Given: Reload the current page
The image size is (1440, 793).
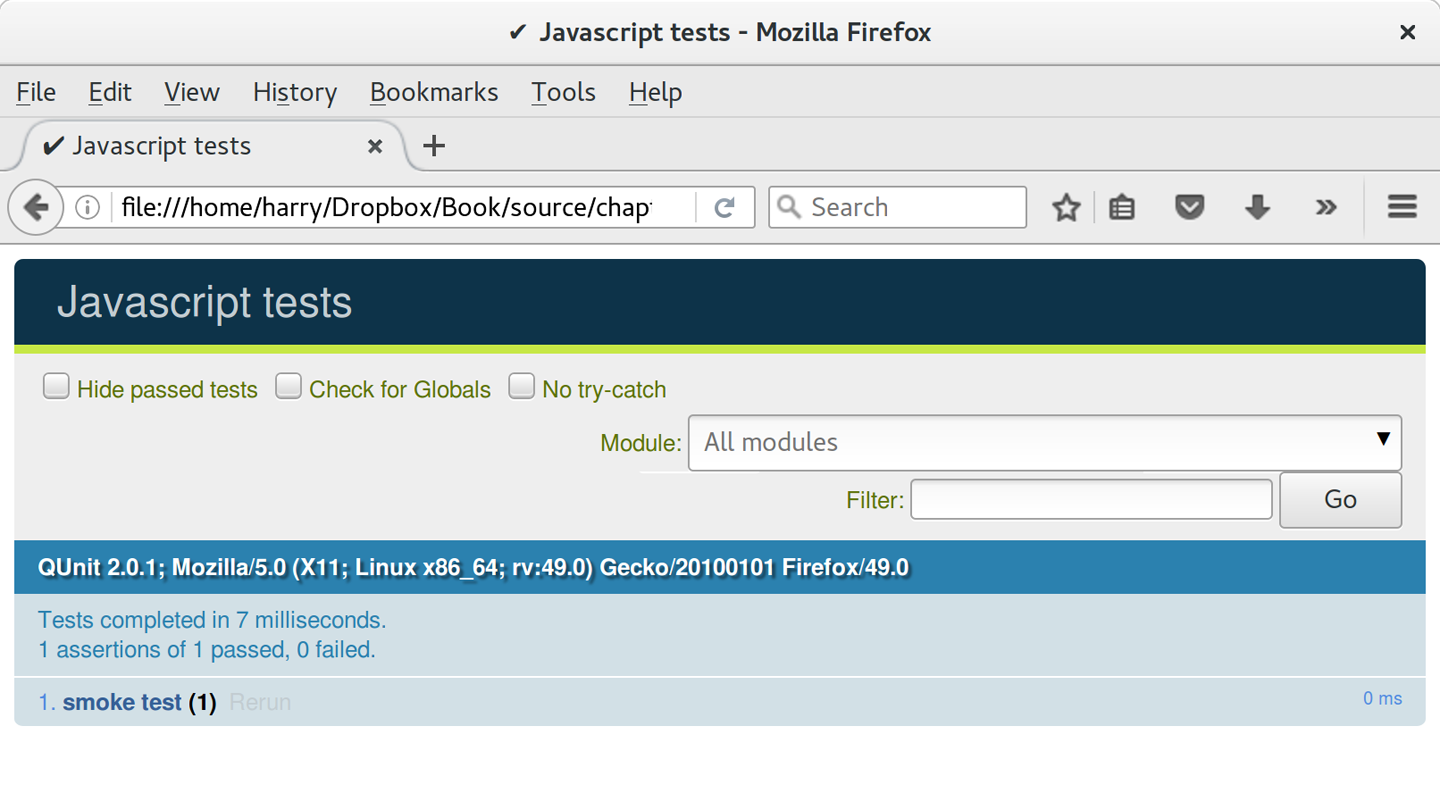Looking at the screenshot, I should (725, 208).
